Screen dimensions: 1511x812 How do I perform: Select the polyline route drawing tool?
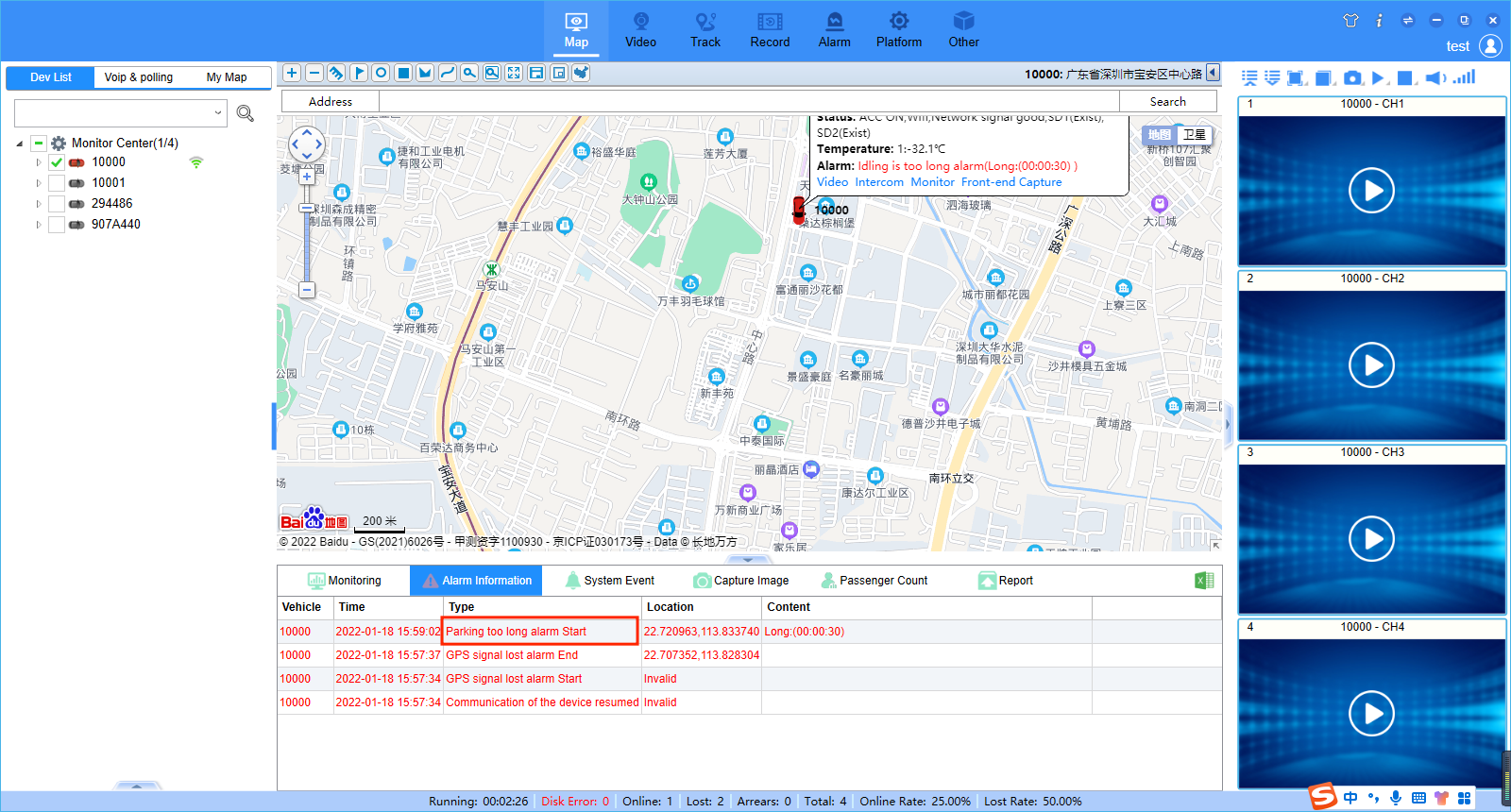click(448, 73)
